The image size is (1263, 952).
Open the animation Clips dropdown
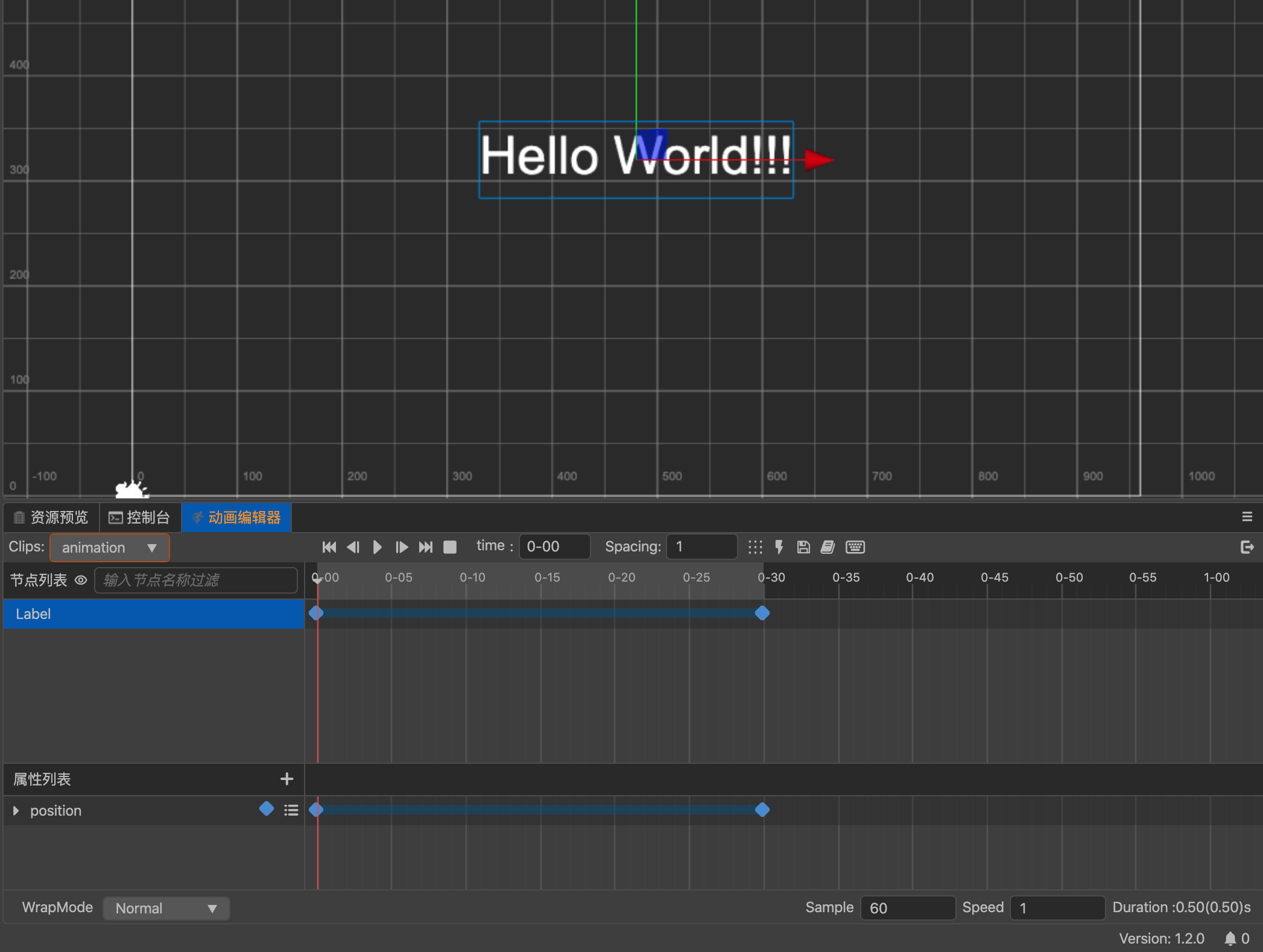tap(109, 547)
